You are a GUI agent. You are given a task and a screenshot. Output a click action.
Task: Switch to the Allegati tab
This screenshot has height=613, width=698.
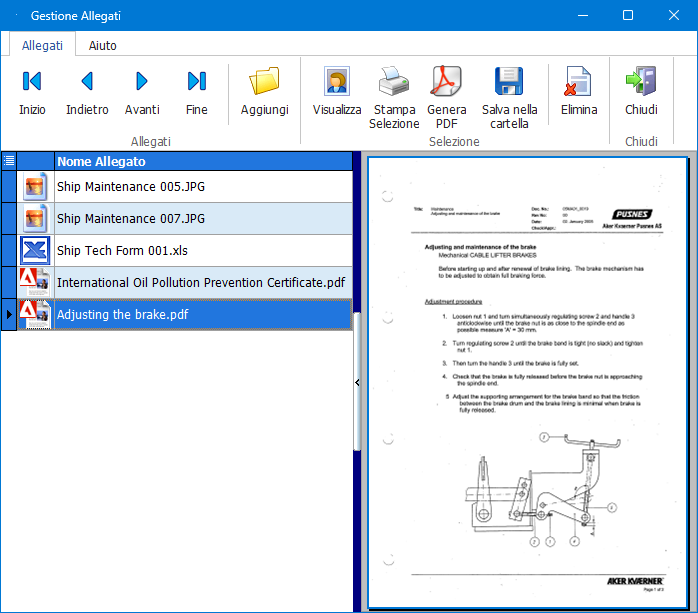tap(42, 45)
